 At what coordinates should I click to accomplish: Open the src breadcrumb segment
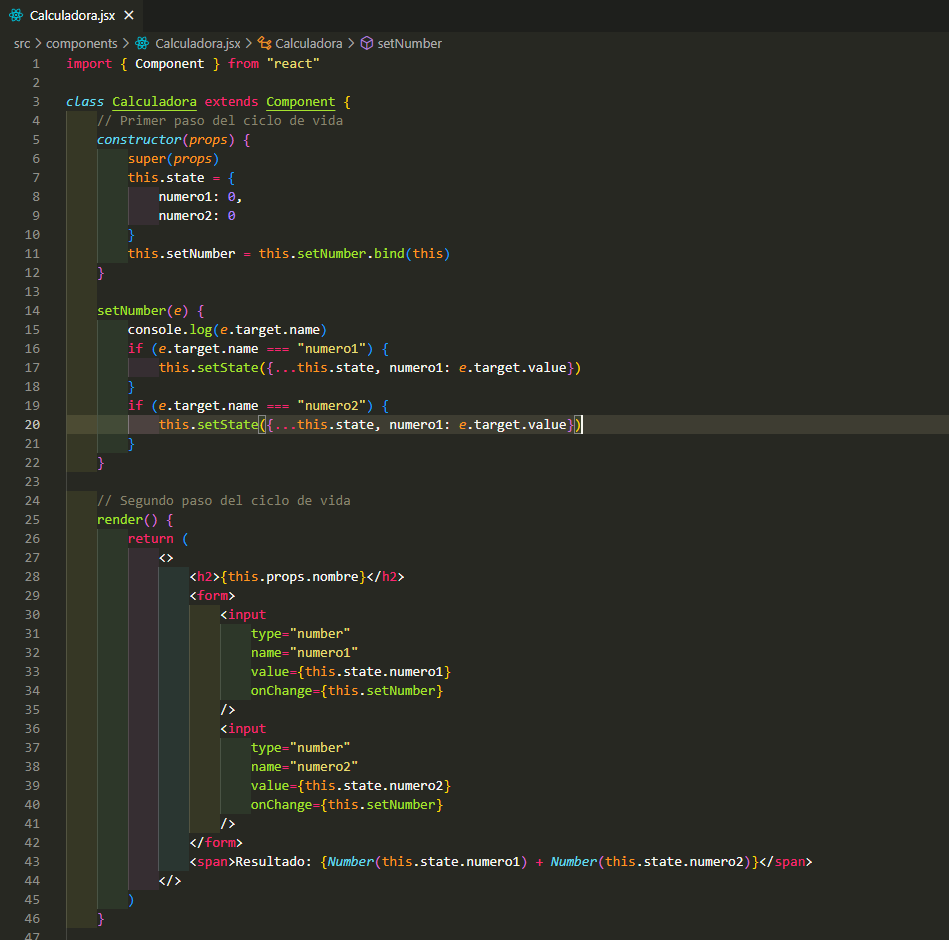(x=22, y=43)
